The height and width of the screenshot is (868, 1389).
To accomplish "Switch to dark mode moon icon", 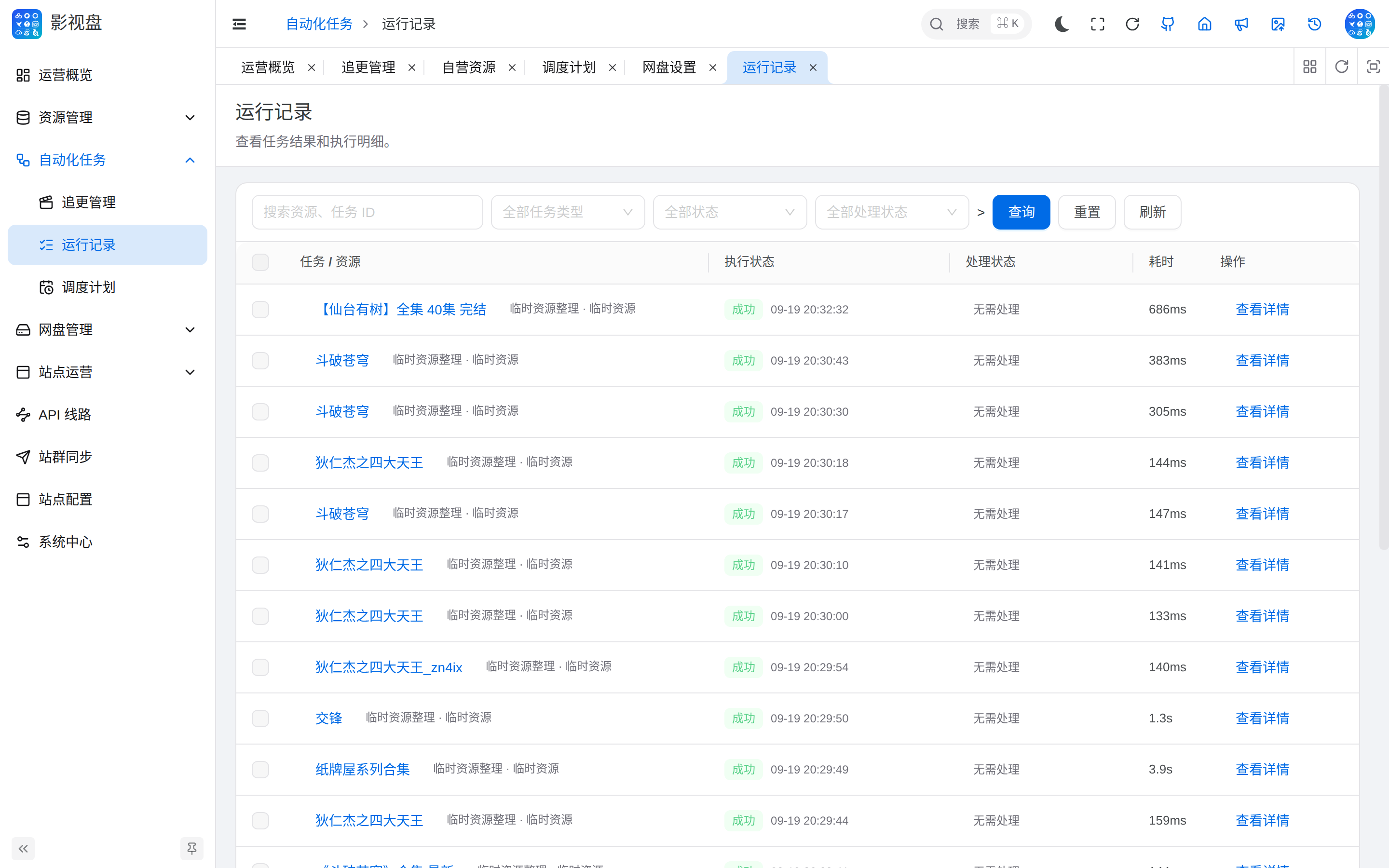I will [x=1061, y=24].
